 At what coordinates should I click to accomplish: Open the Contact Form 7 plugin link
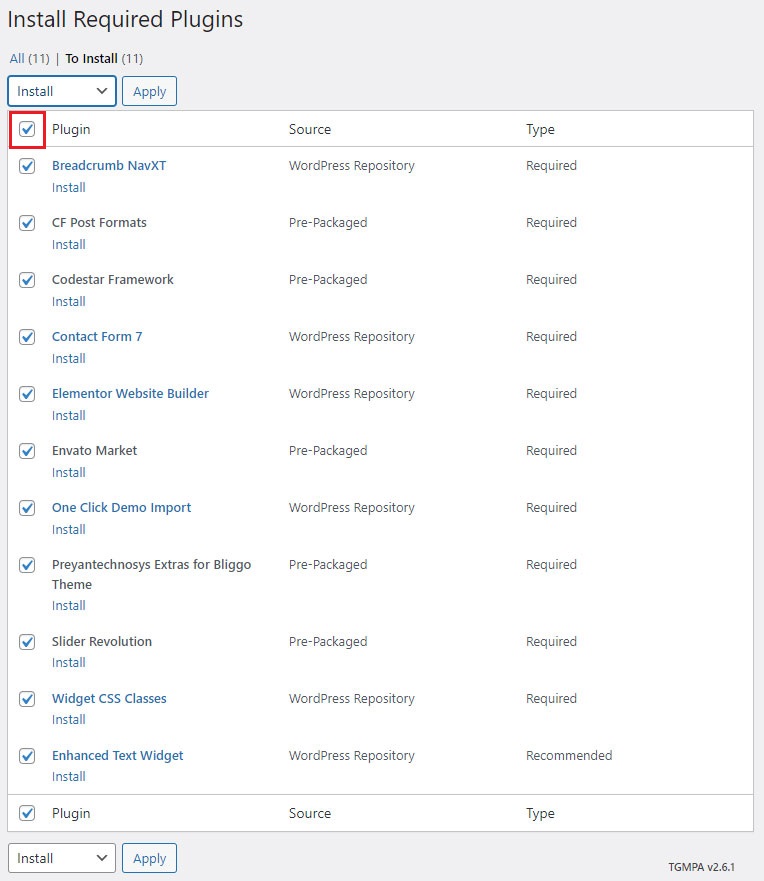97,336
